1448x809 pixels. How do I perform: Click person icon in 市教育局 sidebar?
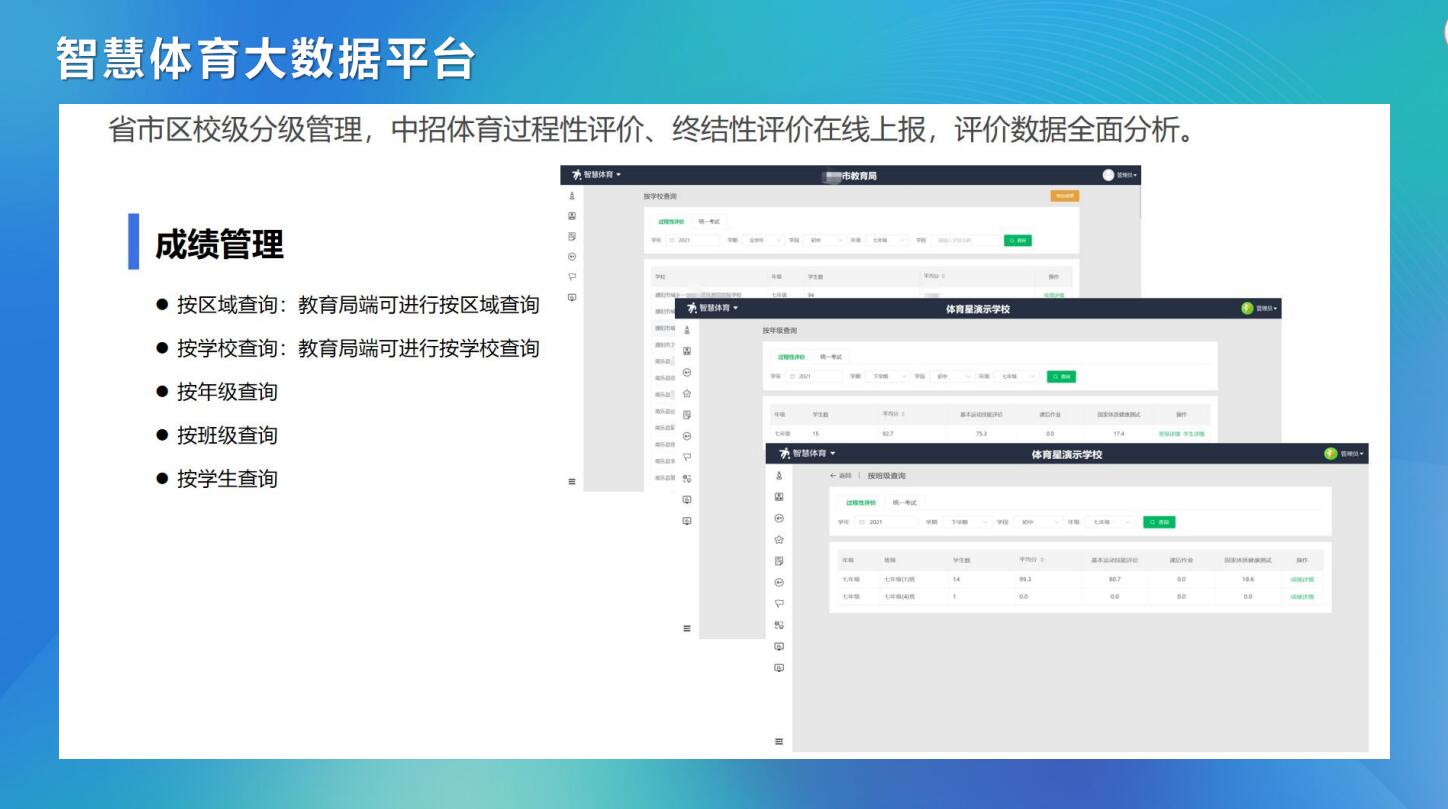click(572, 196)
